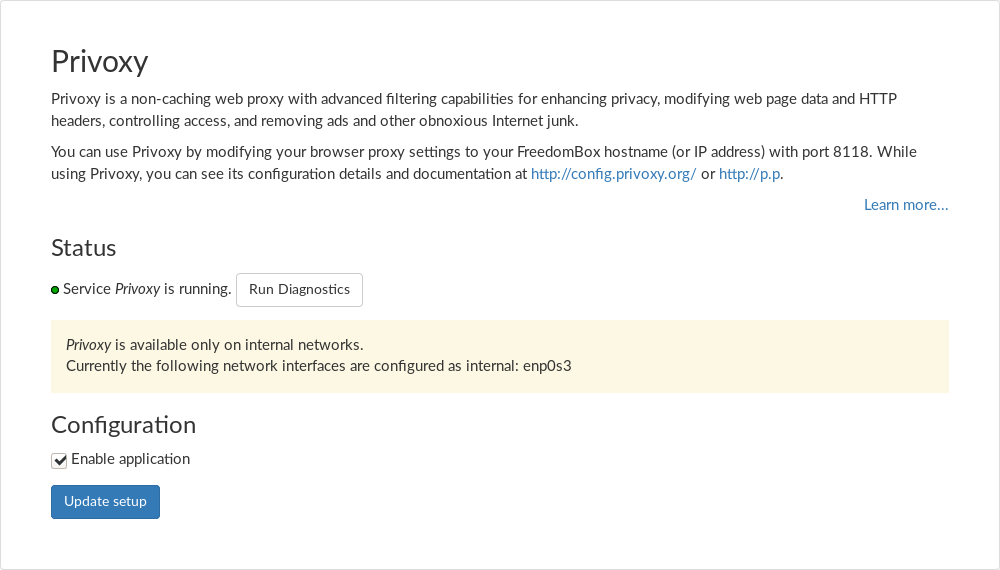Click italic Privoxy word in yellow notice
Image resolution: width=1000 pixels, height=570 pixels.
point(88,345)
